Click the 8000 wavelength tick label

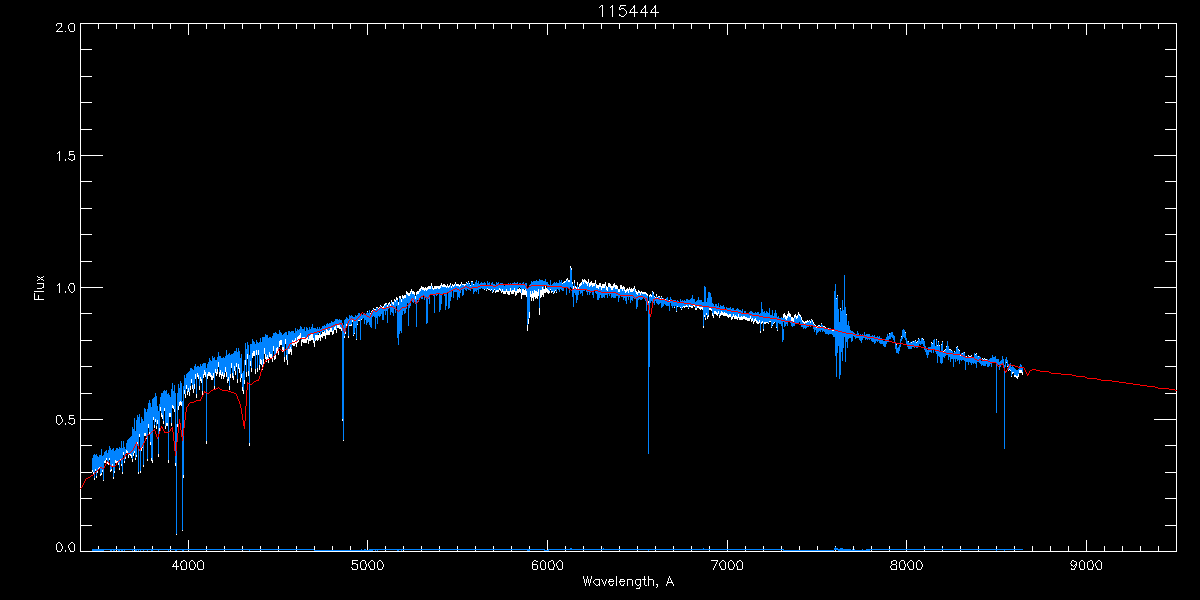tap(907, 565)
